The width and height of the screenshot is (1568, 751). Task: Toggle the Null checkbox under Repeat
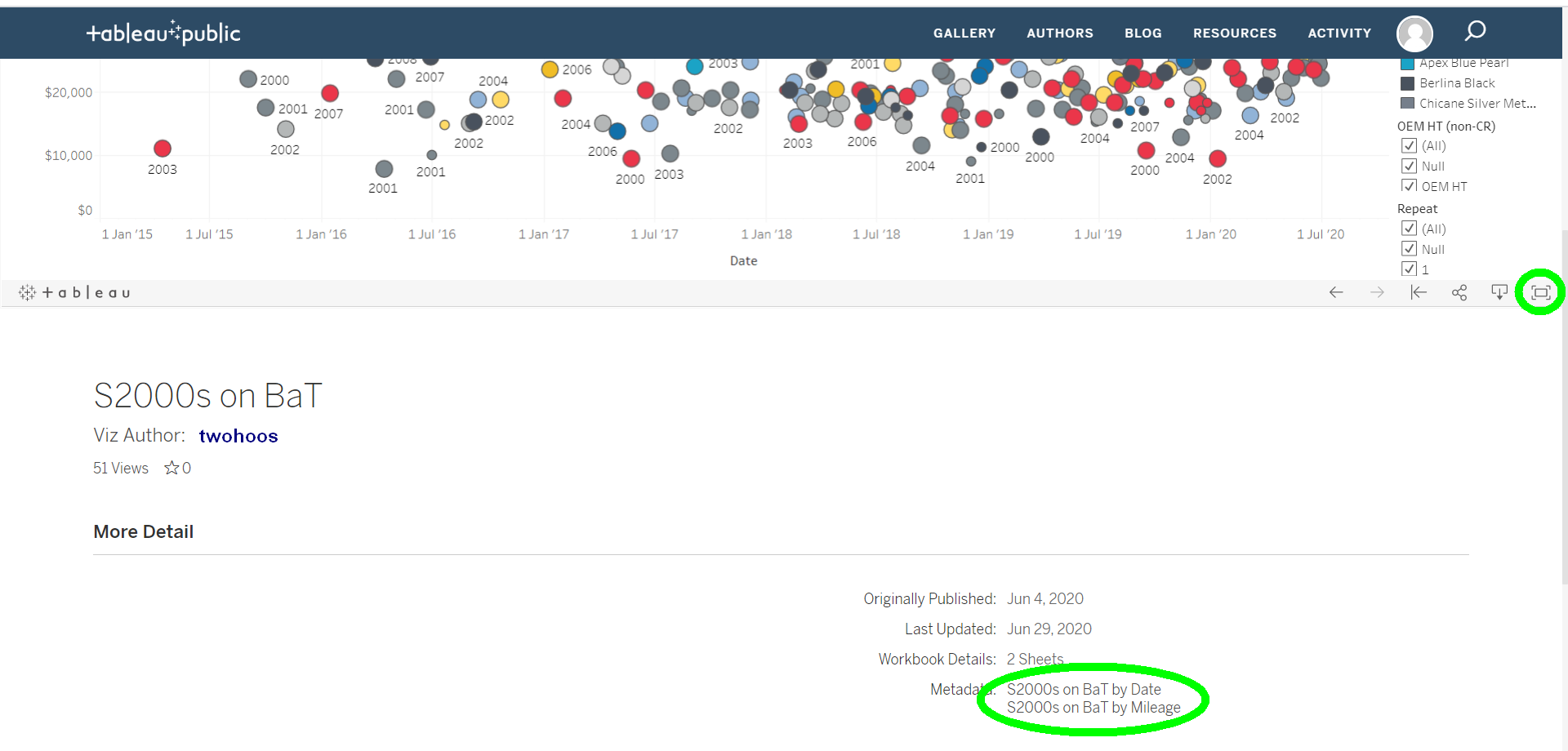(1409, 249)
